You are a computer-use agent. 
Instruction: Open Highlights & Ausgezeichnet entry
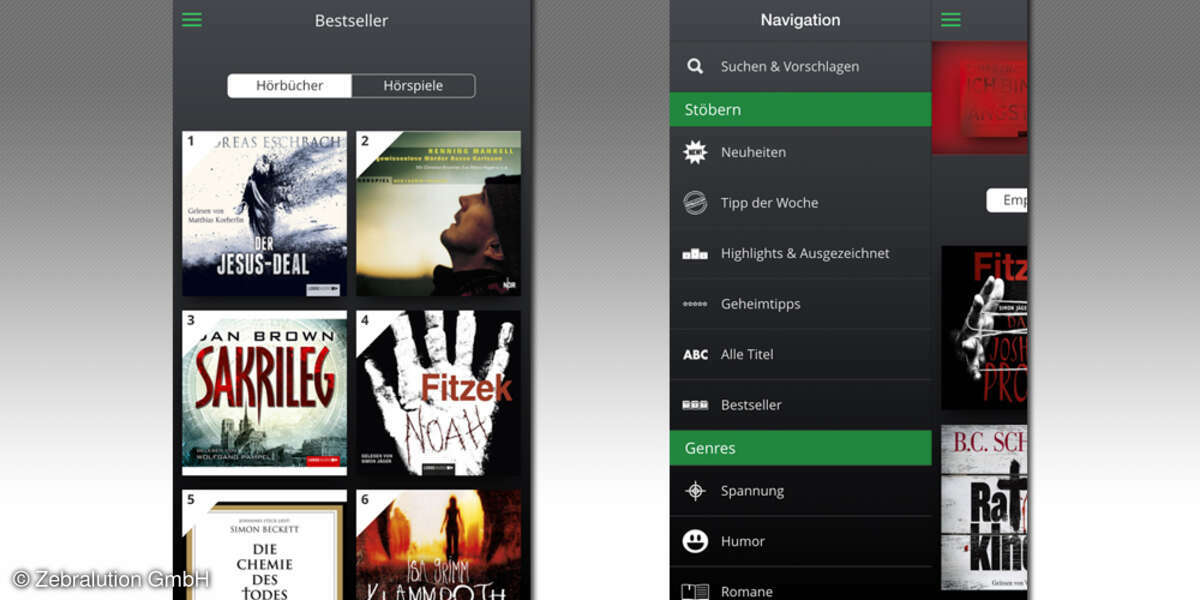[800, 254]
